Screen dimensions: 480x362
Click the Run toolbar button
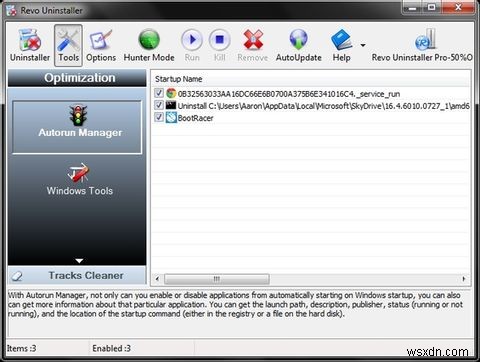192,45
